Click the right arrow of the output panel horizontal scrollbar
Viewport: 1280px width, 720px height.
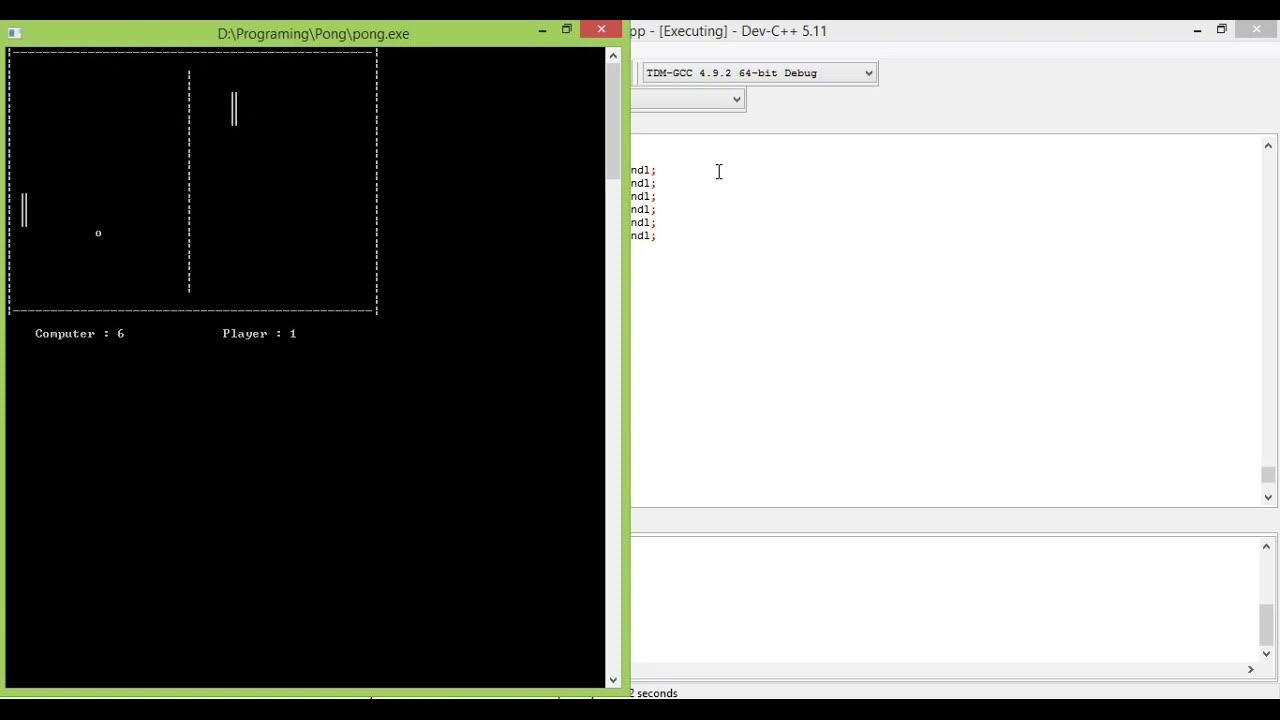coord(1250,669)
